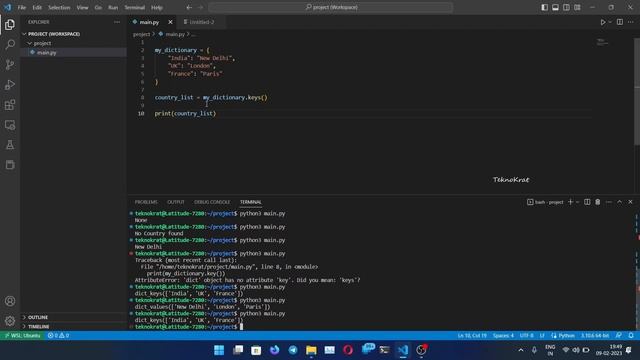Viewport: 640px width, 360px height.
Task: Click Ln 10, Col cursor position status
Action: 472,336
